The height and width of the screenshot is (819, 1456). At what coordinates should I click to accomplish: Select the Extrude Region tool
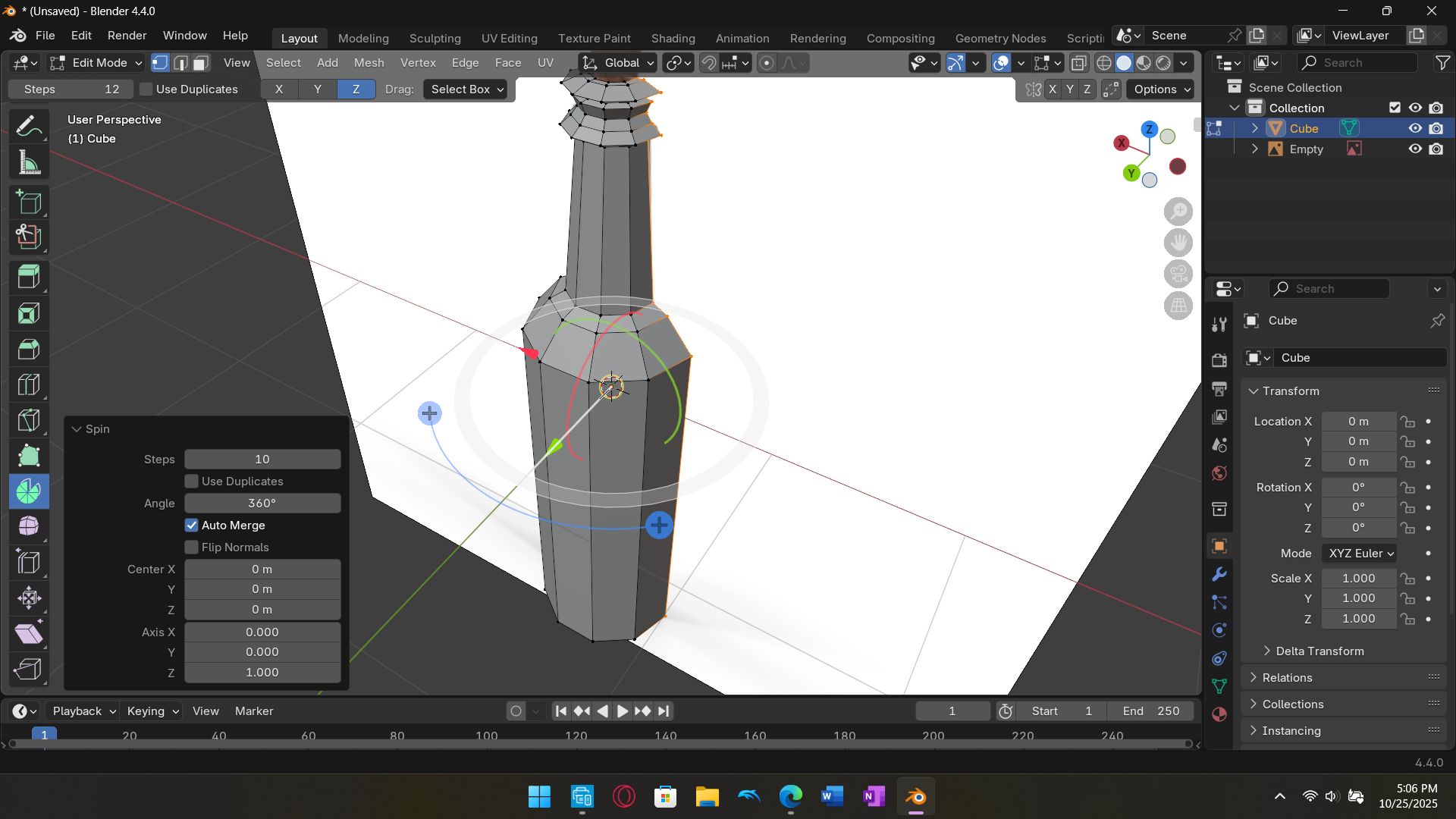click(x=29, y=277)
